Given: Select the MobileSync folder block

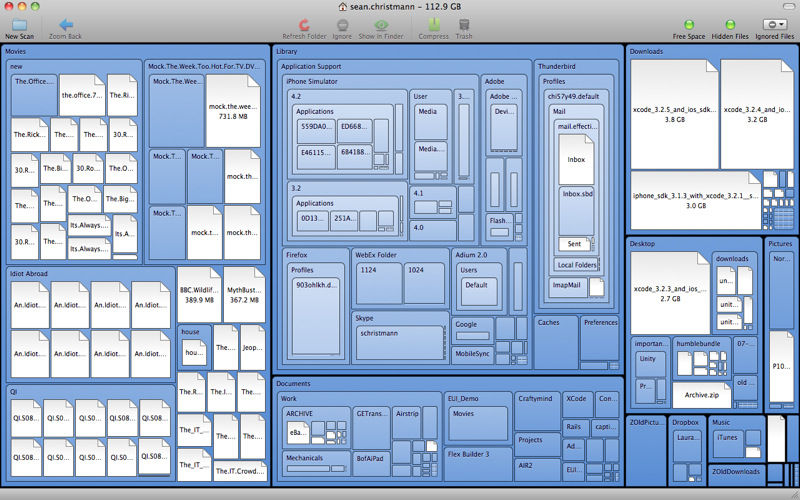Looking at the screenshot, I should coord(472,355).
